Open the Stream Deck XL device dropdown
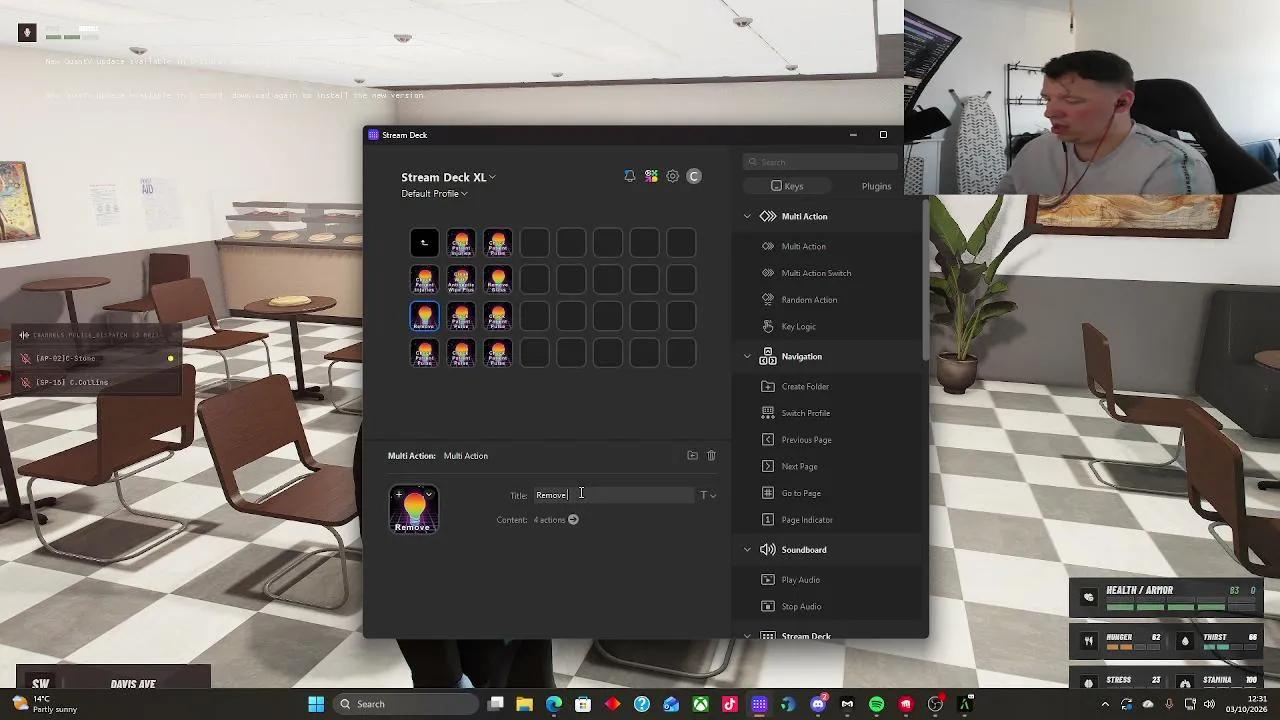This screenshot has height=720, width=1280. click(x=448, y=177)
